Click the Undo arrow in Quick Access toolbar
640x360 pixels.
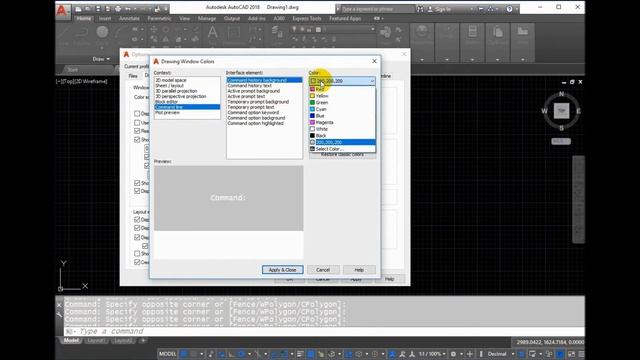128,9
